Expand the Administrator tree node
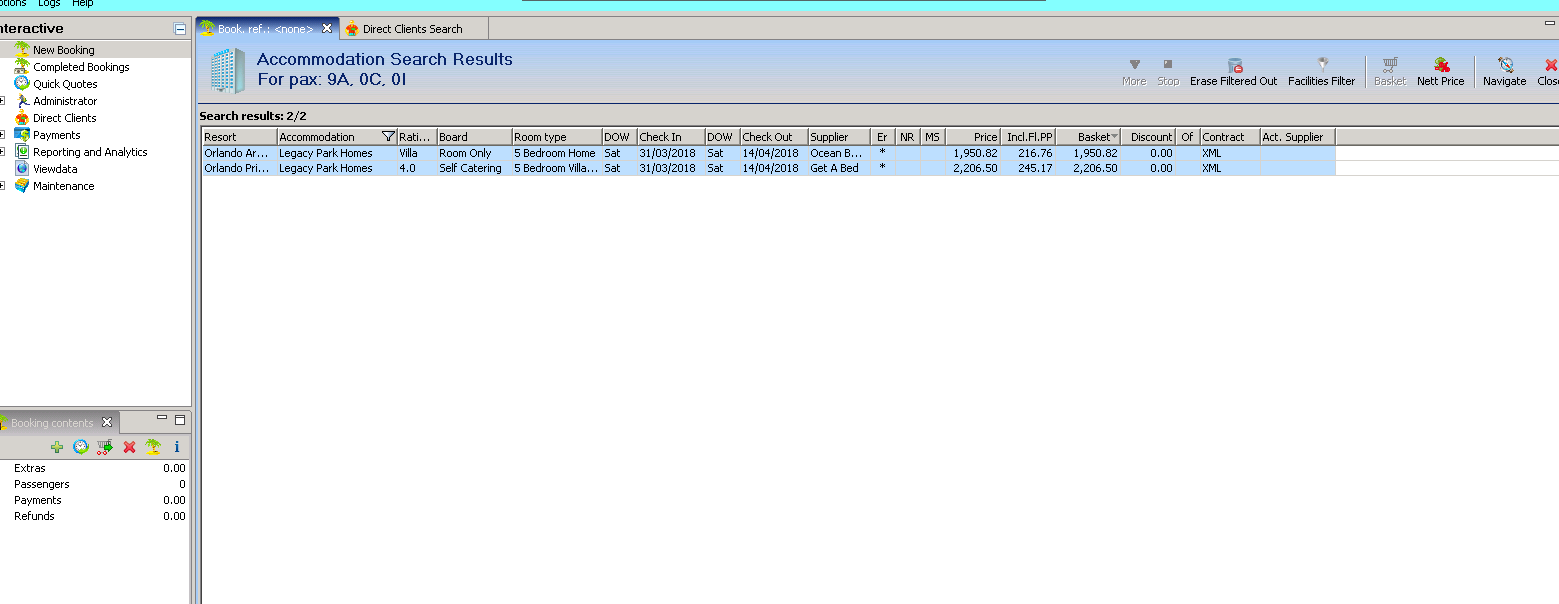This screenshot has height=604, width=1559. coord(3,101)
